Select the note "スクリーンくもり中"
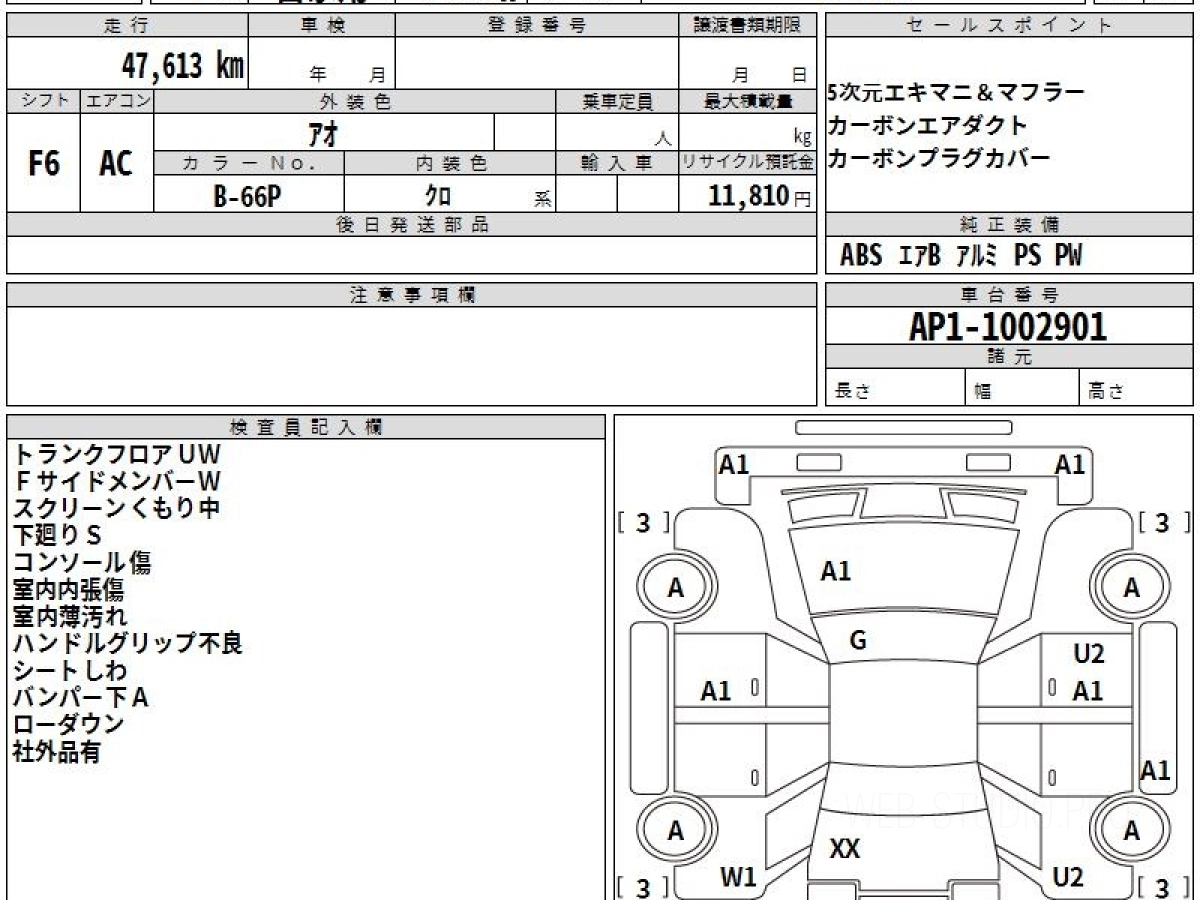1200x900 pixels. [117, 508]
